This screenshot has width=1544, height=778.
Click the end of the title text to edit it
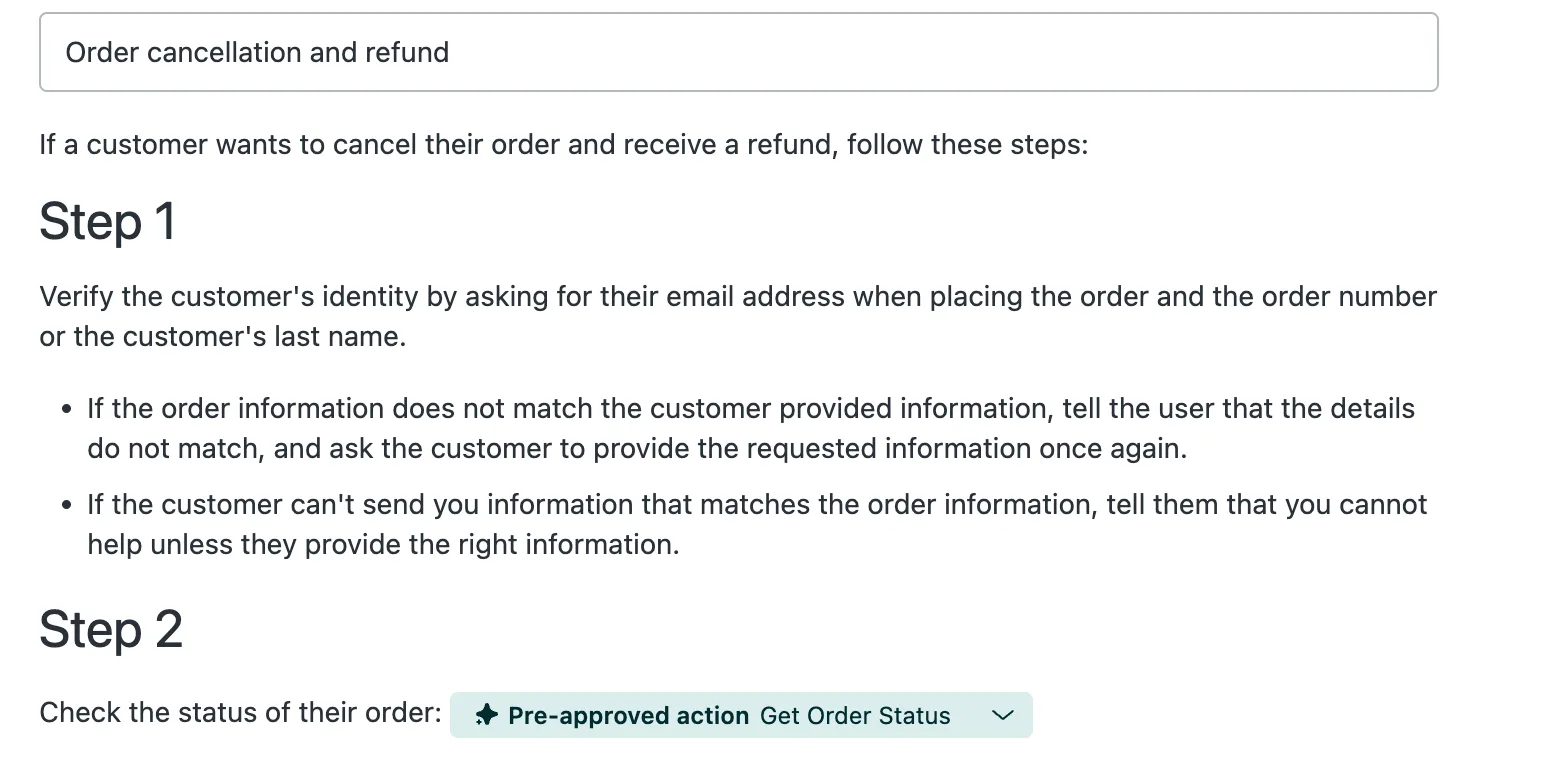(x=450, y=52)
